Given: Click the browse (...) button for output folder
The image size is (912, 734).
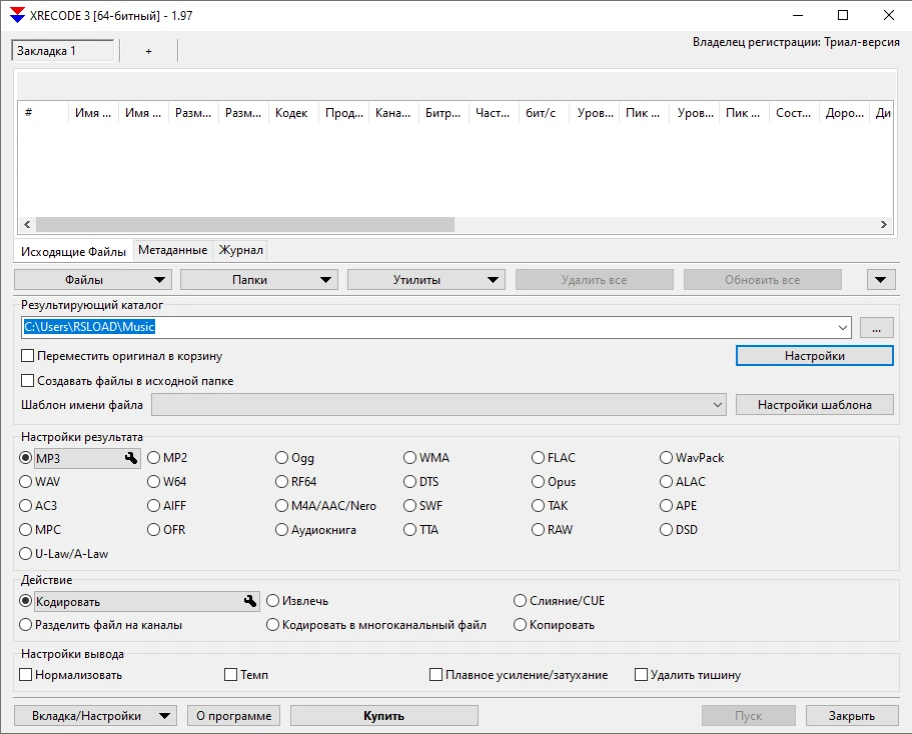Looking at the screenshot, I should (x=876, y=327).
